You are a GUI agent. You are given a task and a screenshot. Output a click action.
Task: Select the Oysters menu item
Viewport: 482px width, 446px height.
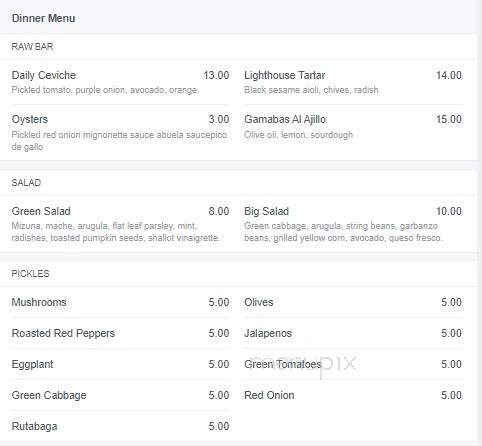coord(30,119)
